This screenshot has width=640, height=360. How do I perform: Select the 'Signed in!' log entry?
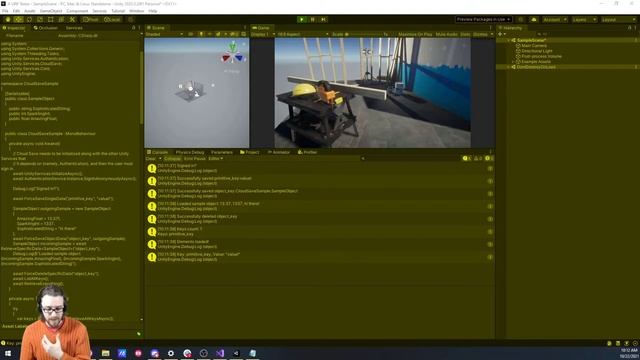tap(320, 168)
